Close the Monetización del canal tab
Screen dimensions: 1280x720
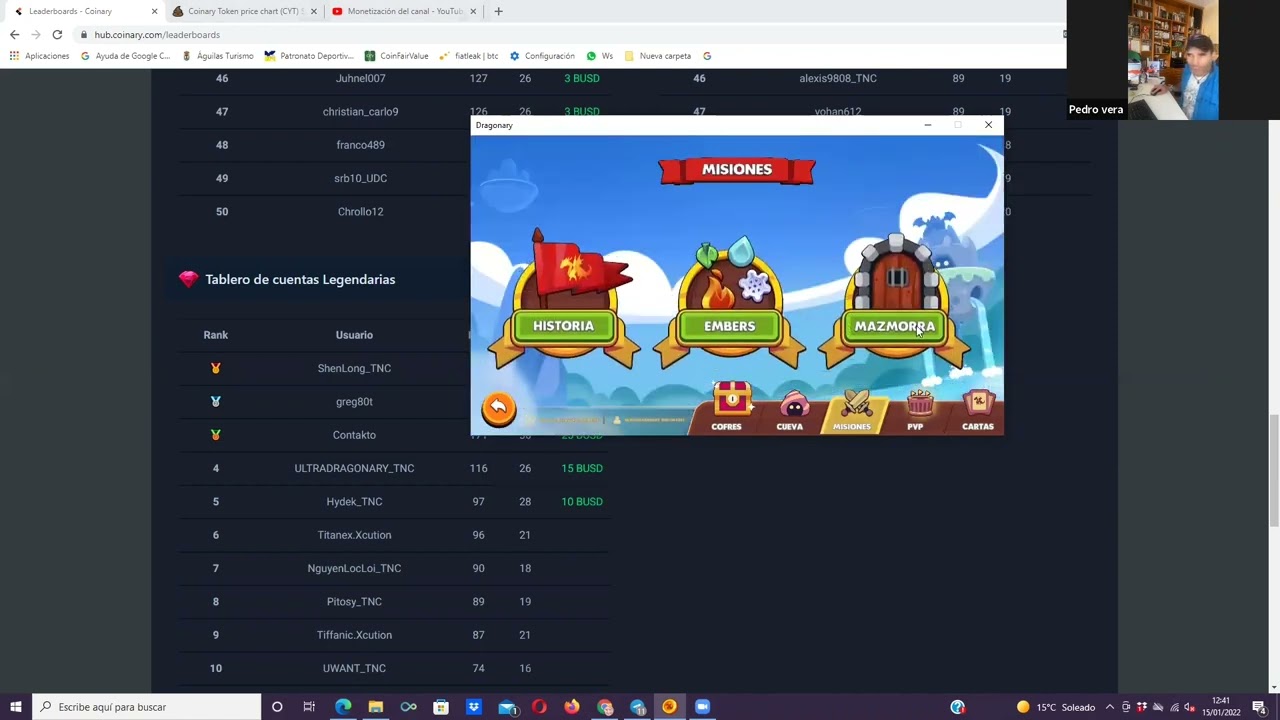click(473, 11)
